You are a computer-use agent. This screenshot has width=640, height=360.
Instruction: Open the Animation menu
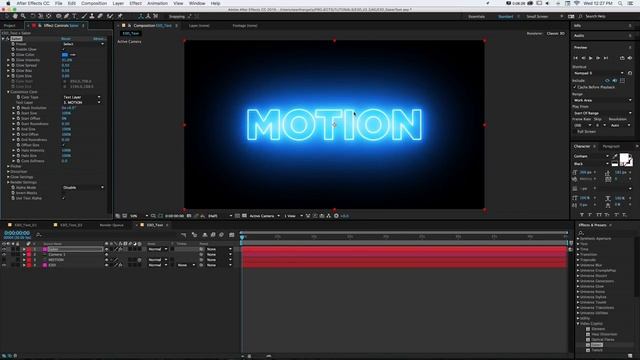(157, 3)
